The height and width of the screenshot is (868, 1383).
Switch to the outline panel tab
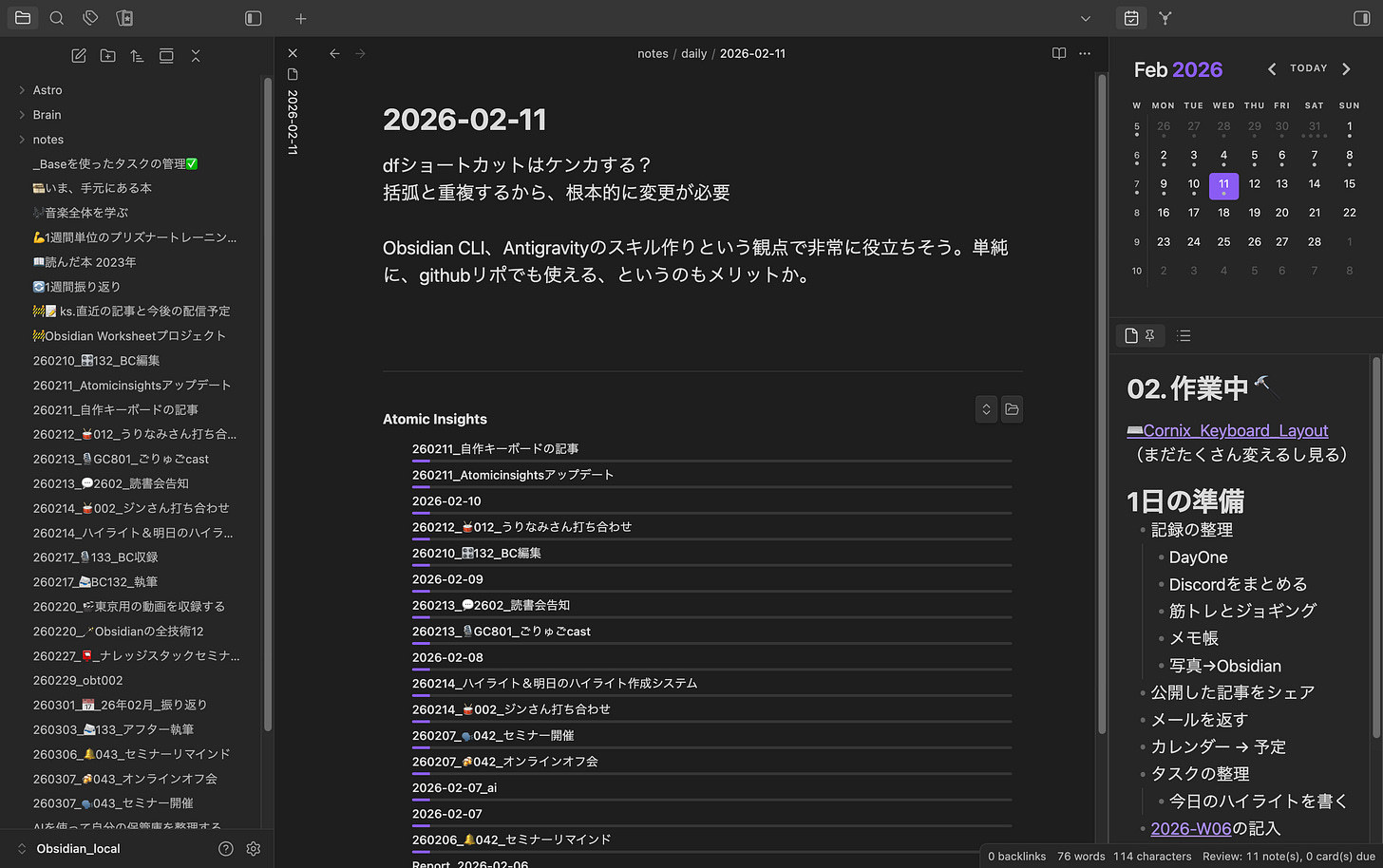(x=1184, y=335)
